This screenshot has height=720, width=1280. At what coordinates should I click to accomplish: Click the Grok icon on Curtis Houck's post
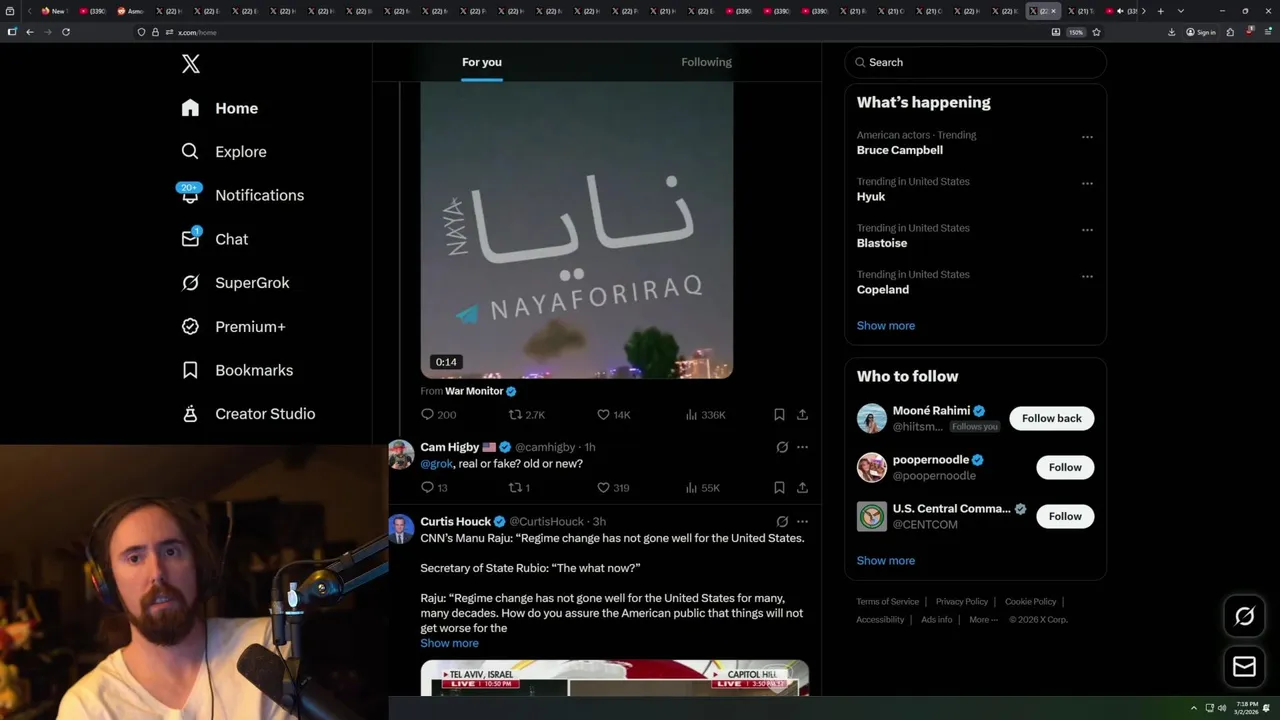[x=782, y=521]
